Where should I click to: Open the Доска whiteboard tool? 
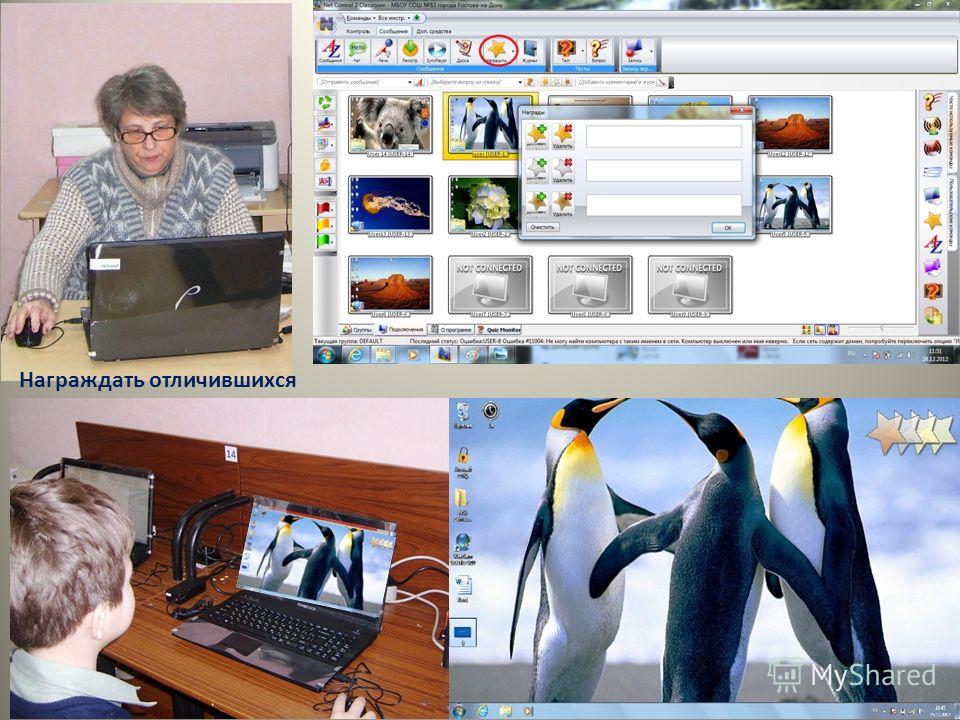[463, 51]
